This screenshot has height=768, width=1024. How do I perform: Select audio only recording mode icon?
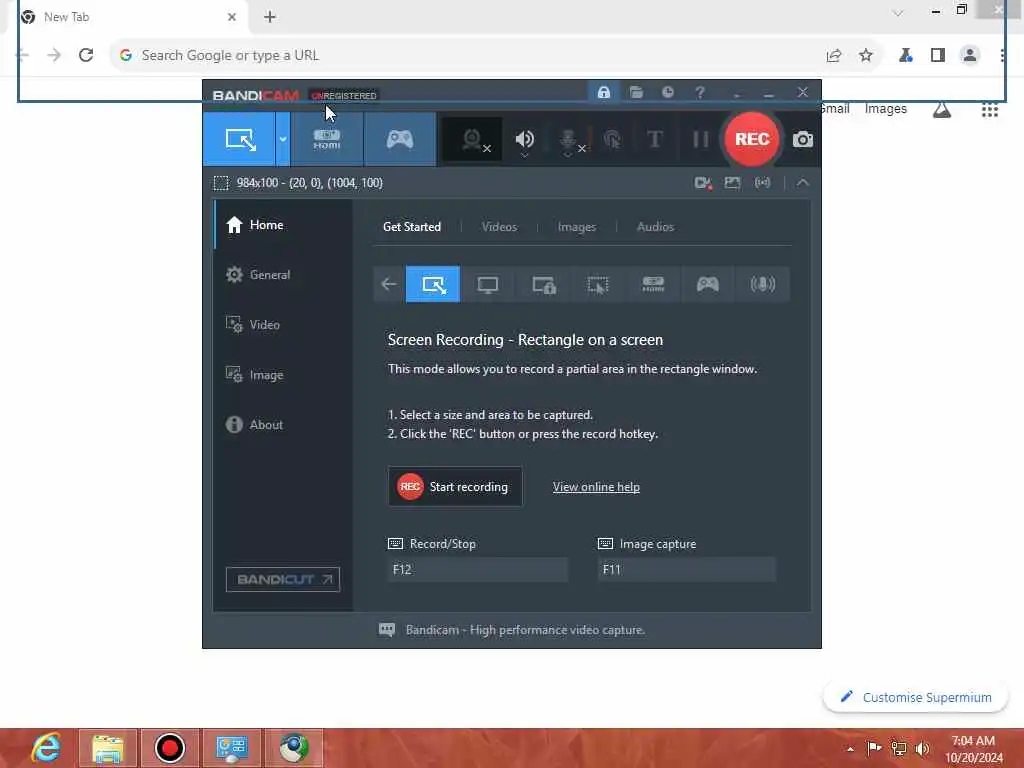(762, 284)
